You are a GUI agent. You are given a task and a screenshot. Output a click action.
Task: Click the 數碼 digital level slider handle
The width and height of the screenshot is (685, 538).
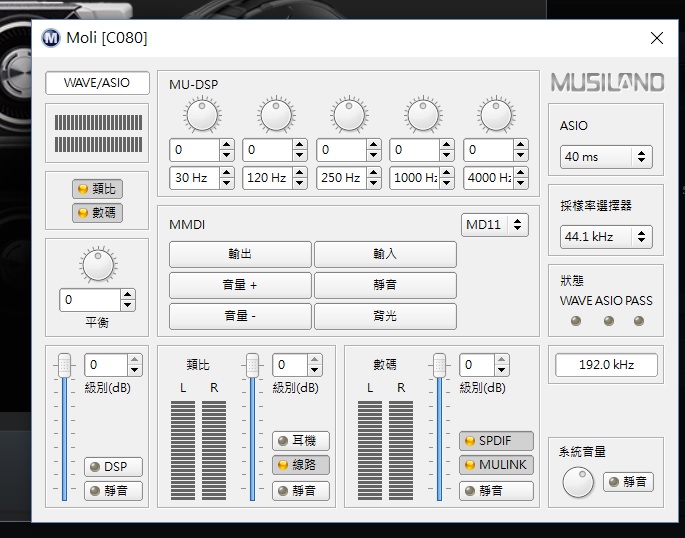439,366
